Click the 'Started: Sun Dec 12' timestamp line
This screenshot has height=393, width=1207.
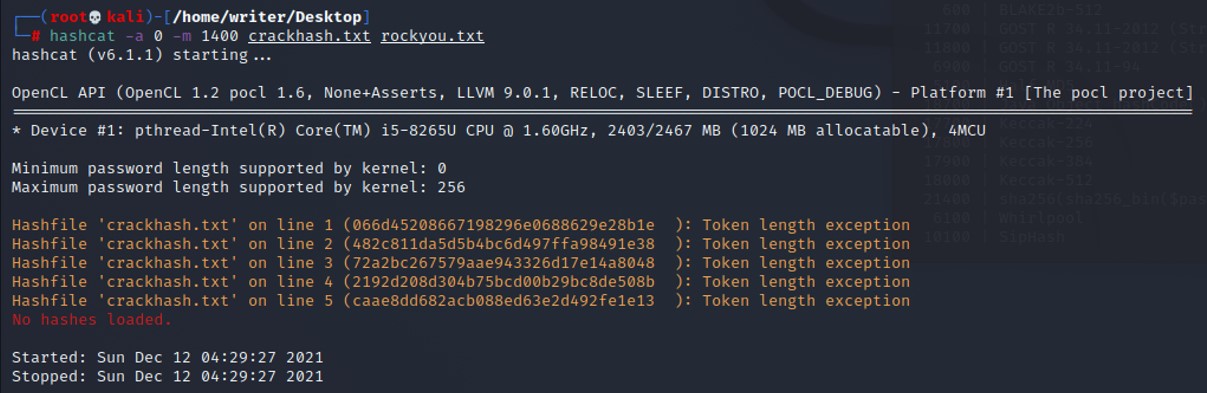pos(168,357)
